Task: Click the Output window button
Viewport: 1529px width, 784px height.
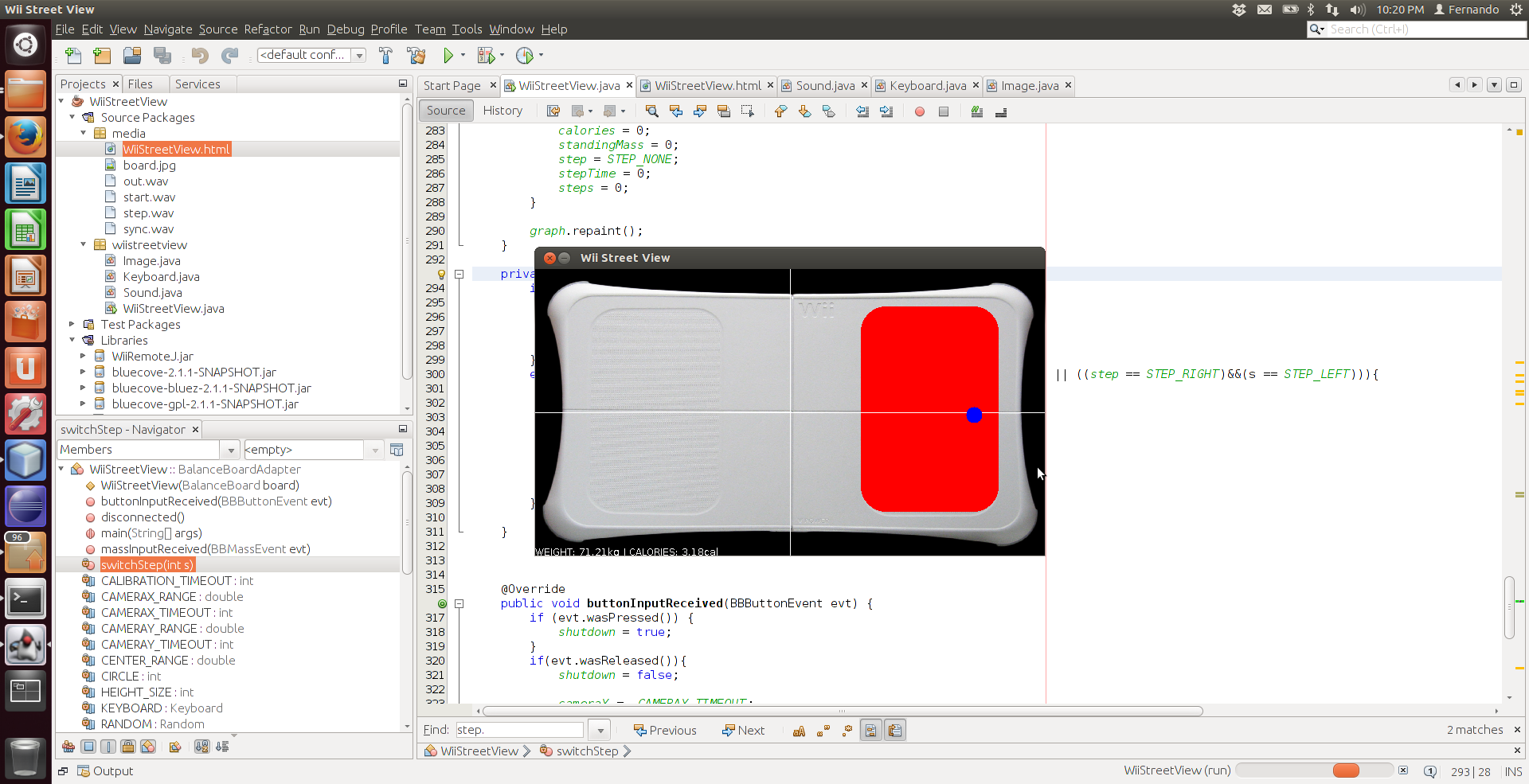Action: [105, 771]
